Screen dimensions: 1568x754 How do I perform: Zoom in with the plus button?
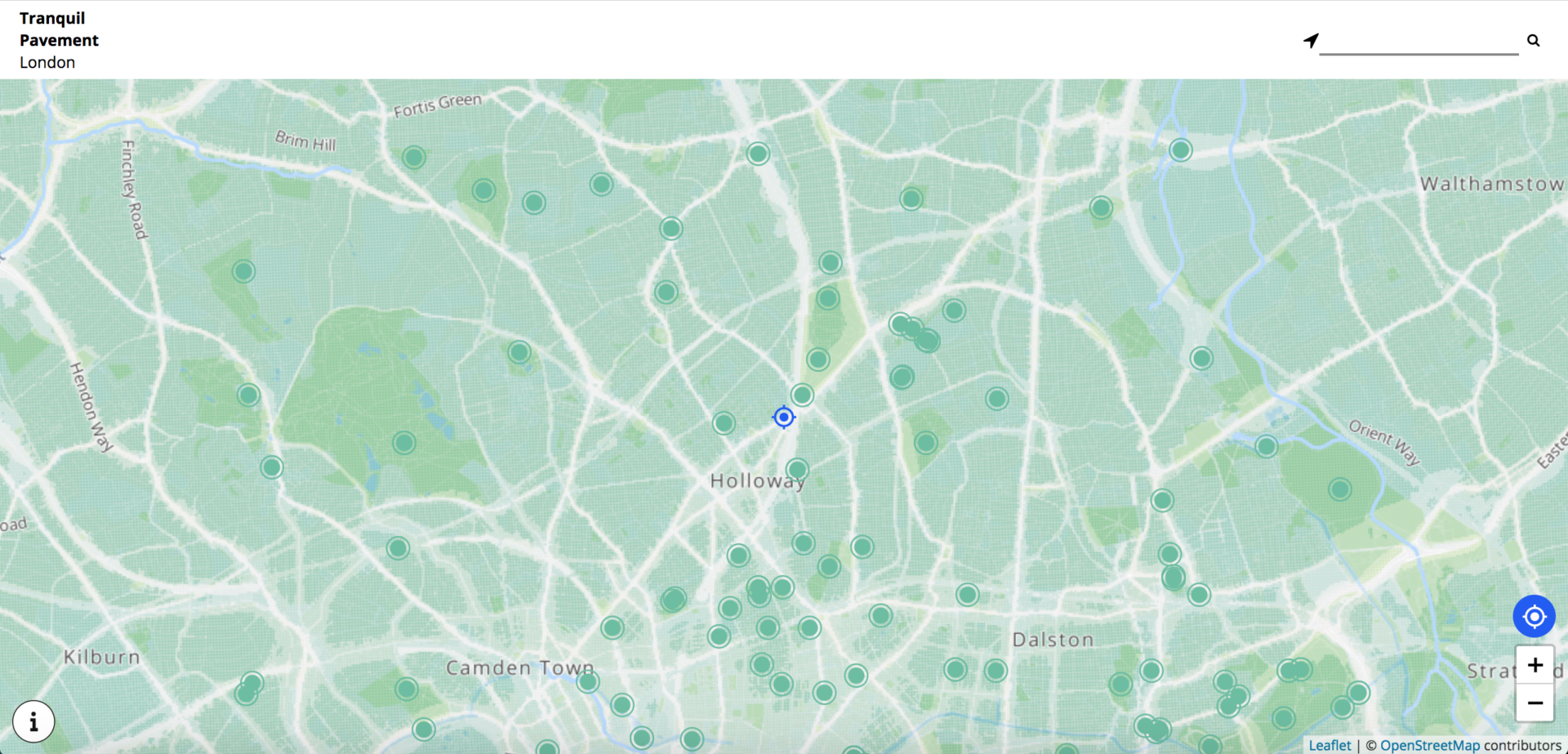point(1535,665)
